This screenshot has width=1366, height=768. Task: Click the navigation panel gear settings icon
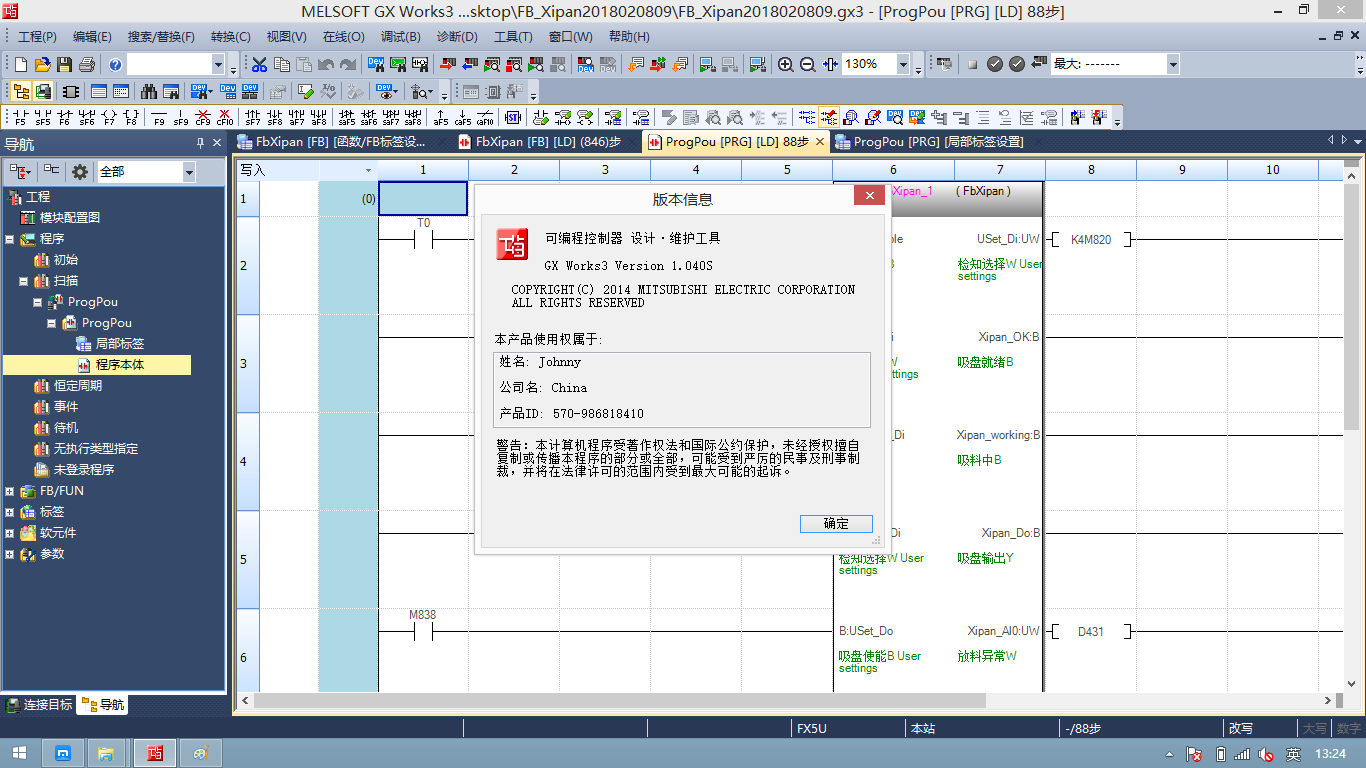point(80,172)
